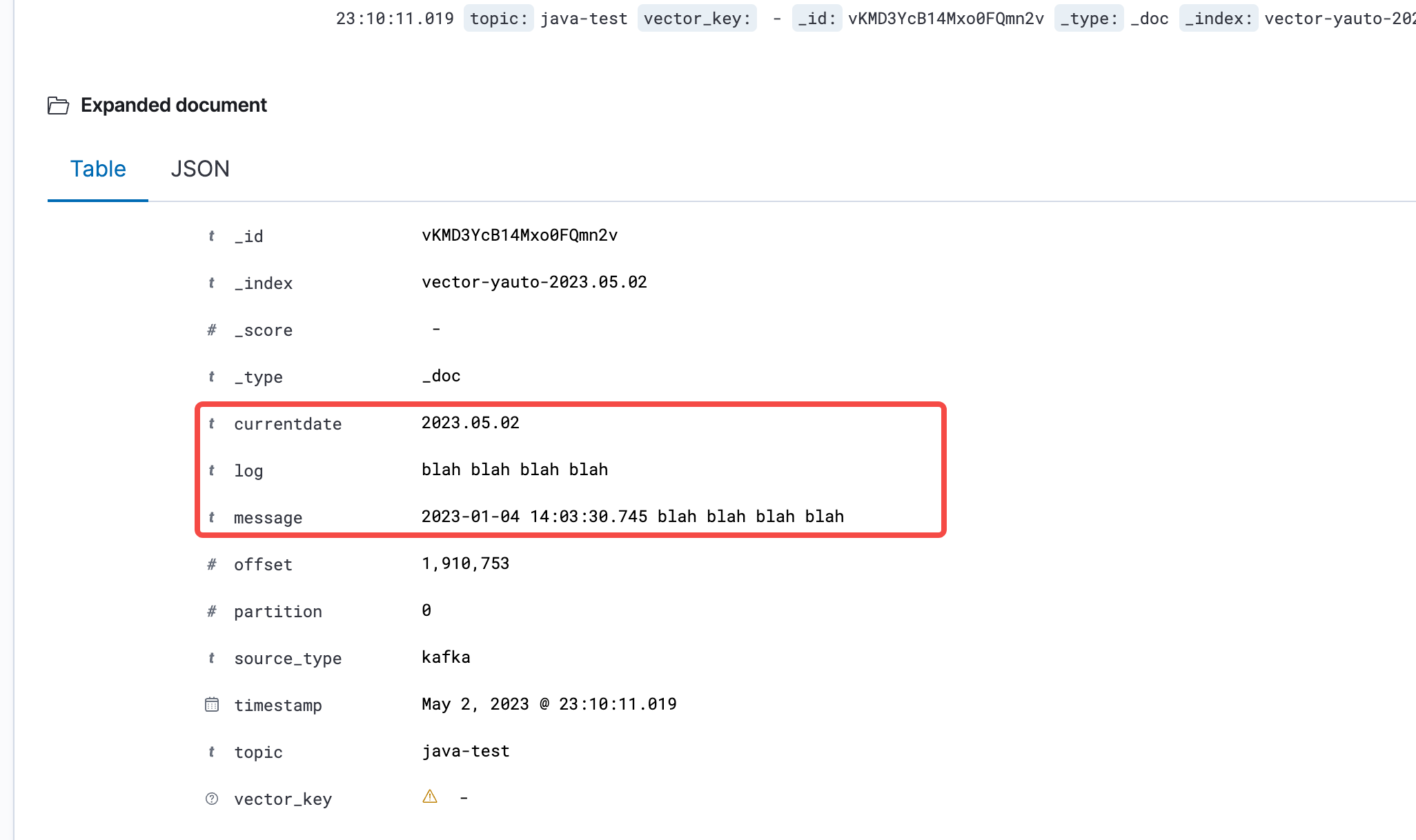Click the message value starting with 2023-01-04
This screenshot has width=1416, height=840.
pyautogui.click(x=633, y=517)
